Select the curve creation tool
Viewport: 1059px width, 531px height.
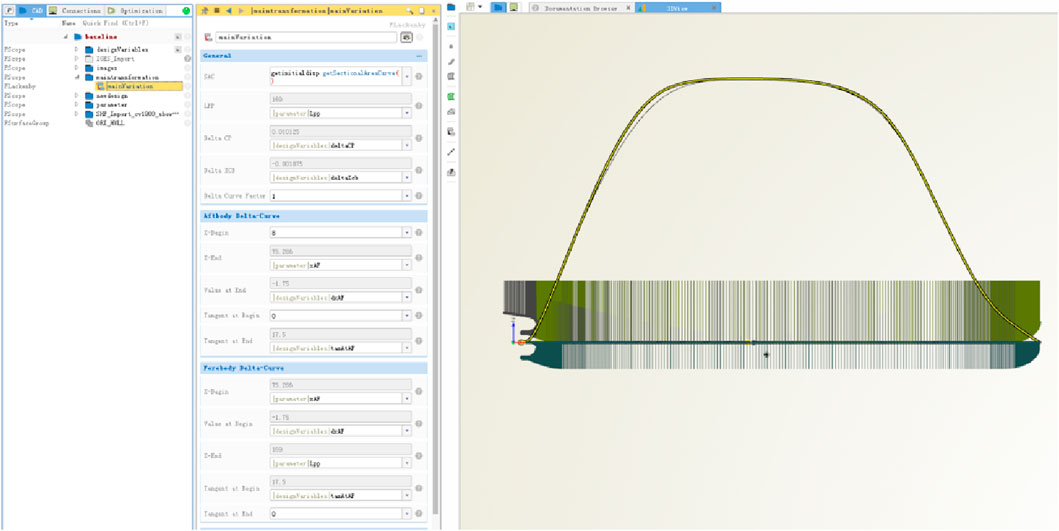(451, 61)
